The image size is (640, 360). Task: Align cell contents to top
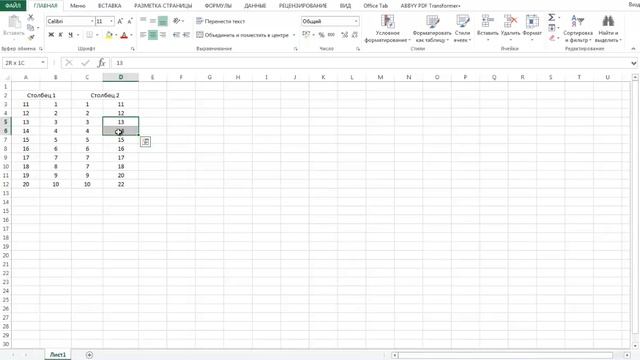(143, 20)
